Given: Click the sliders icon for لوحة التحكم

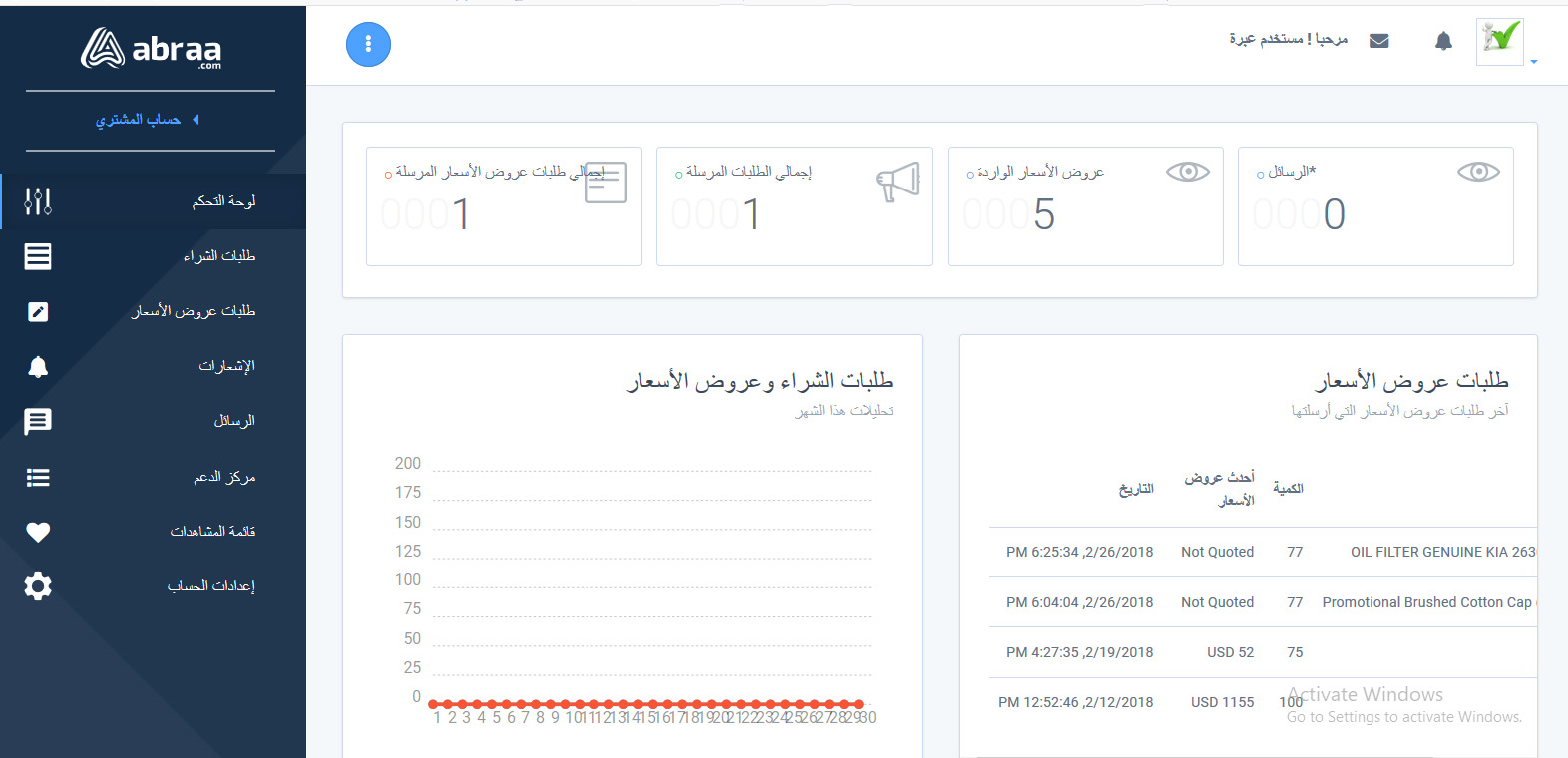Looking at the screenshot, I should (38, 201).
